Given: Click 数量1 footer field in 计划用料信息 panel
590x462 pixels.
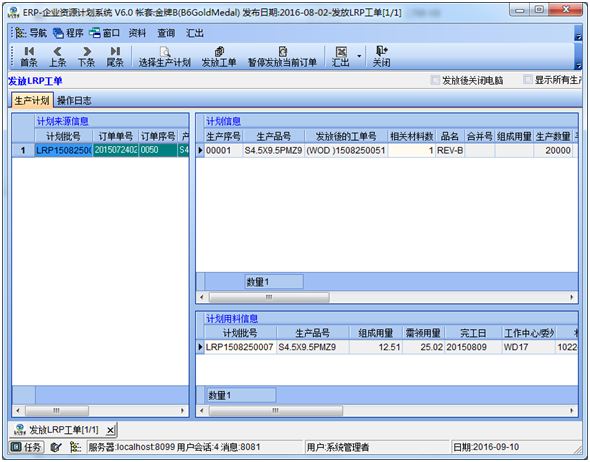Looking at the screenshot, I should click(x=241, y=395).
